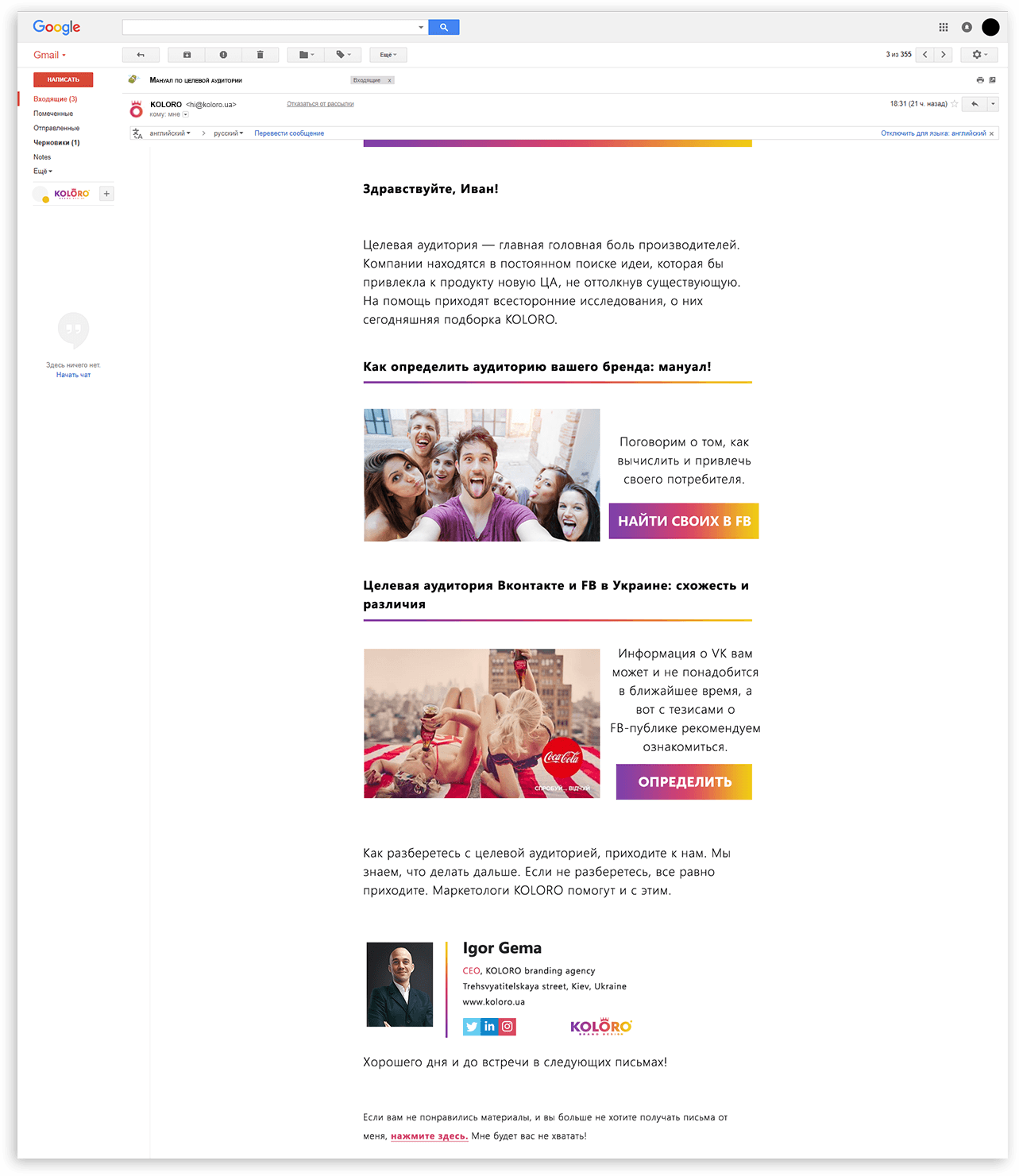Open the Входящие (3) folder
The image size is (1019, 1176).
coord(55,99)
